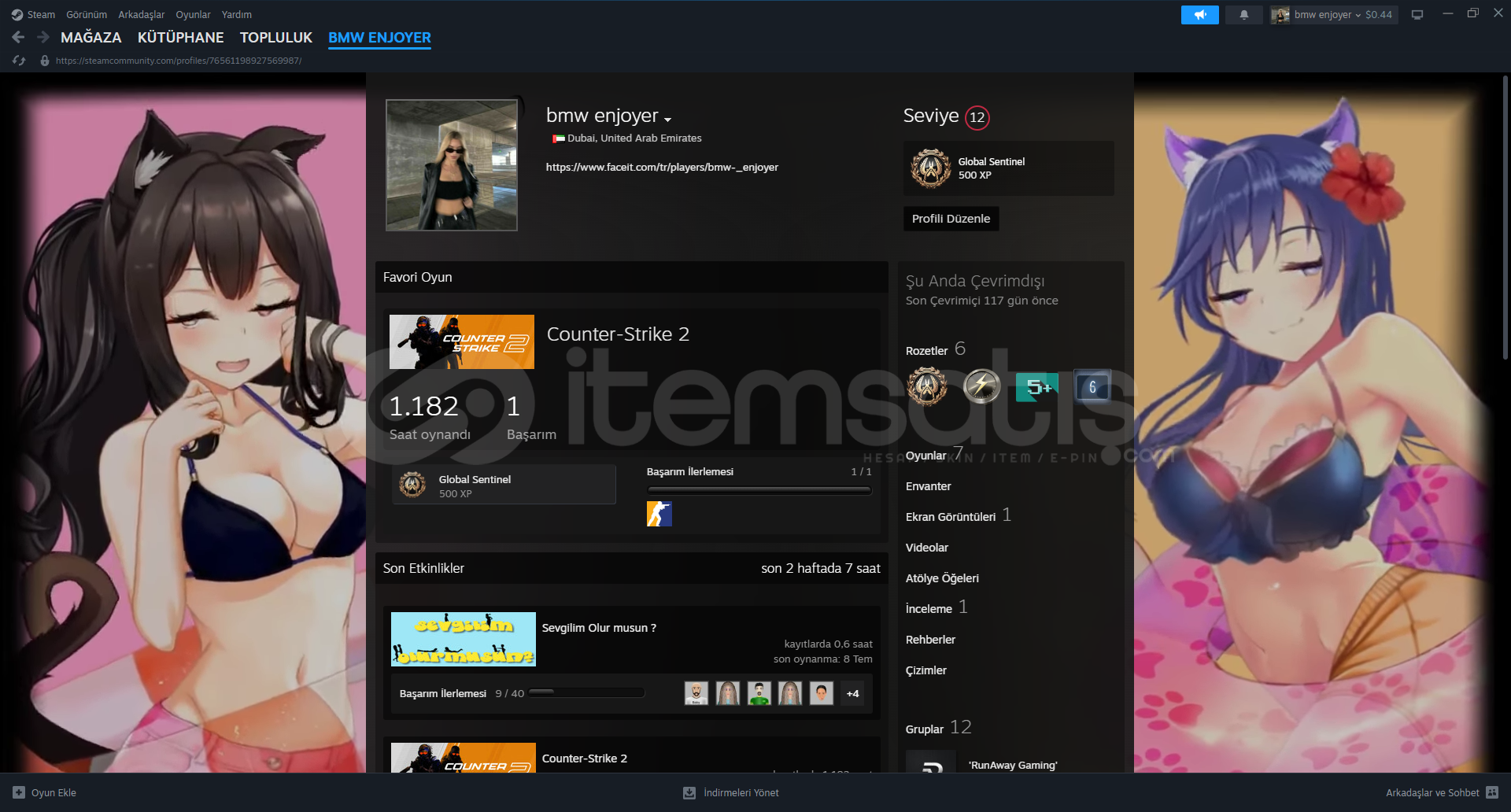
Task: Switch to TOPLULUK tab
Action: coord(276,37)
